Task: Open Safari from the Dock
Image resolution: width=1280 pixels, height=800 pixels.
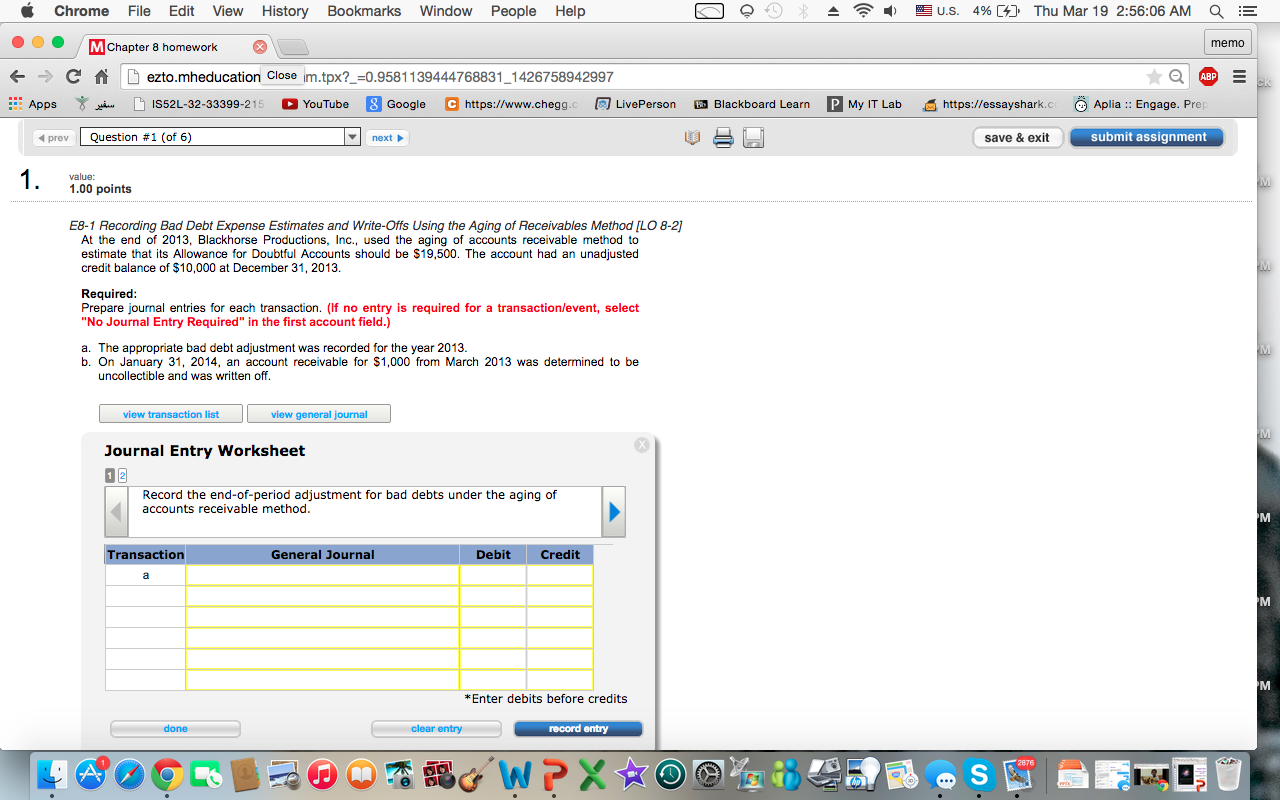Action: [129, 774]
